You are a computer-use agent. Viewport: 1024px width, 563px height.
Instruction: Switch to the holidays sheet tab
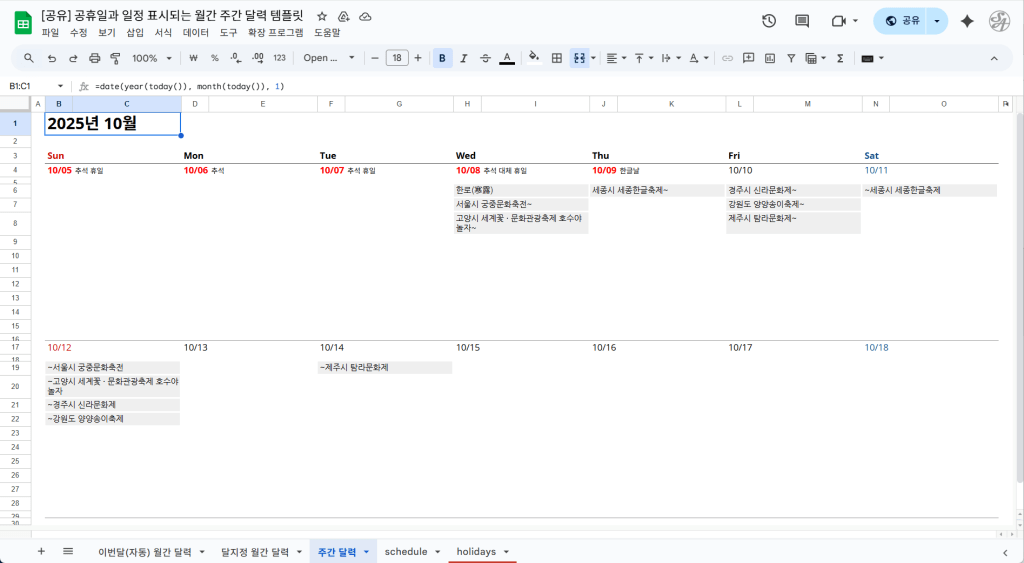click(476, 552)
